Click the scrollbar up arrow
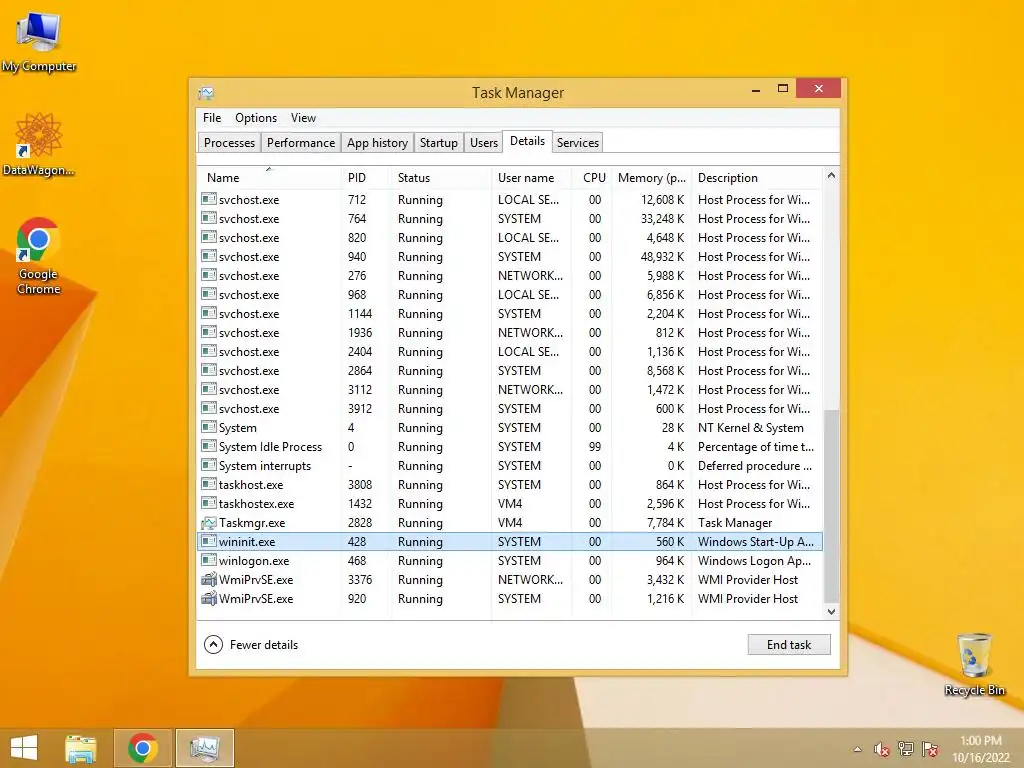 831,176
